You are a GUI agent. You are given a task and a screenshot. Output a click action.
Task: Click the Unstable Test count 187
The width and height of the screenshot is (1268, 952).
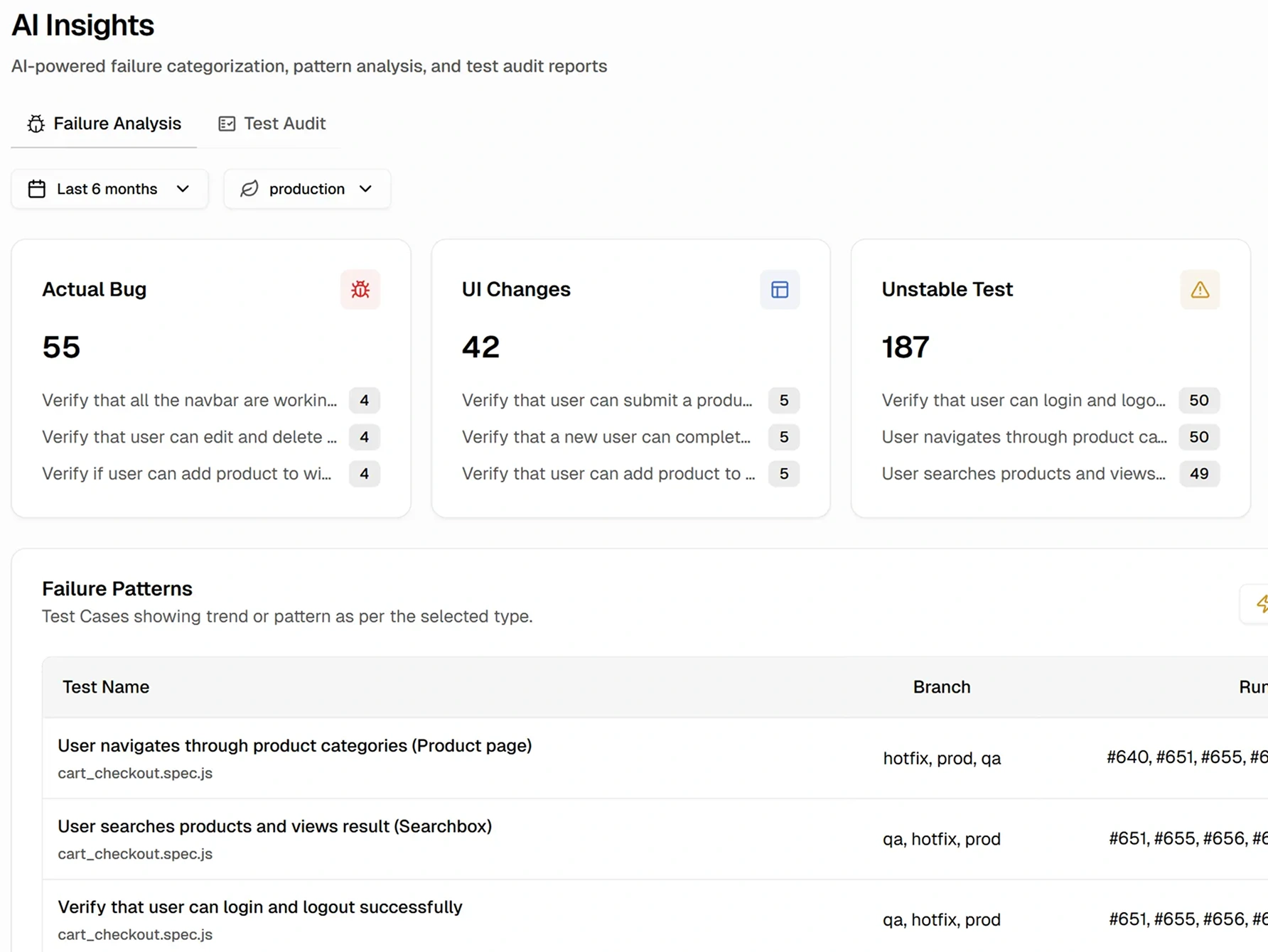(x=906, y=347)
